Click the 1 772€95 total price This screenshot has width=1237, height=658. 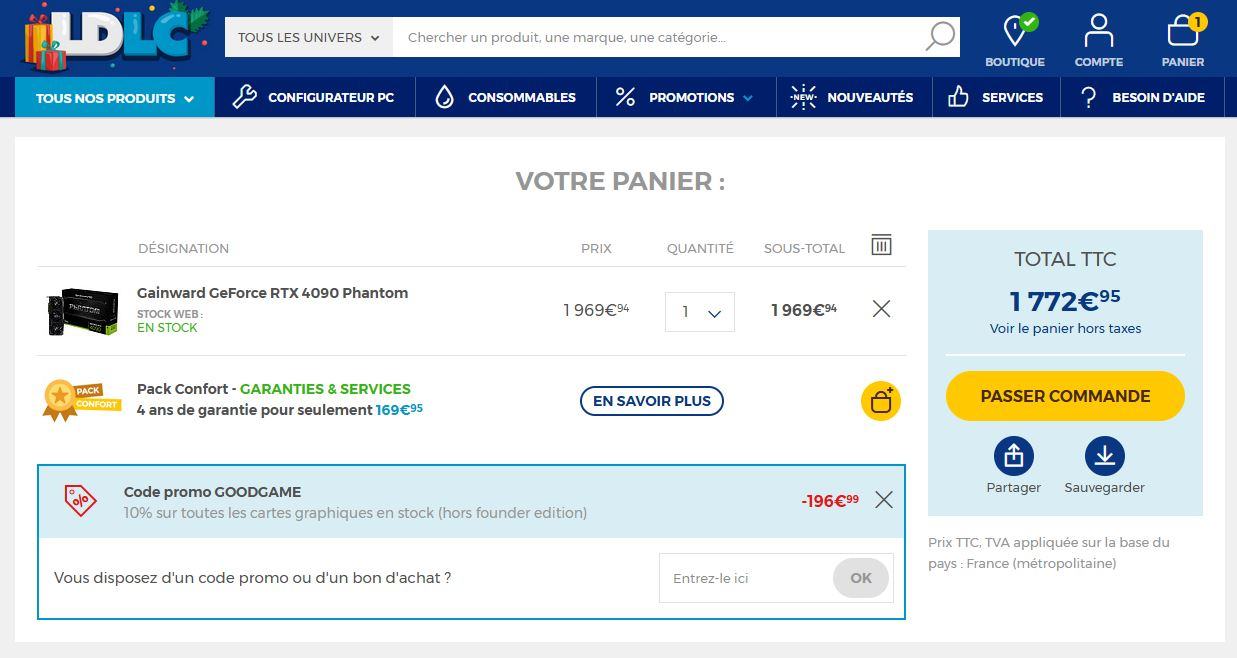point(1065,300)
